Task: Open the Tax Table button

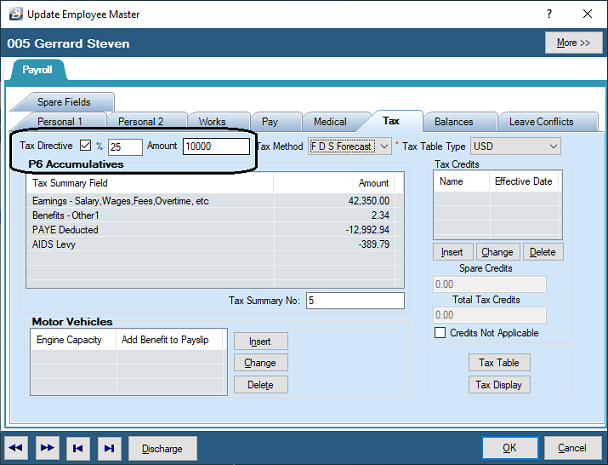Action: tap(499, 363)
